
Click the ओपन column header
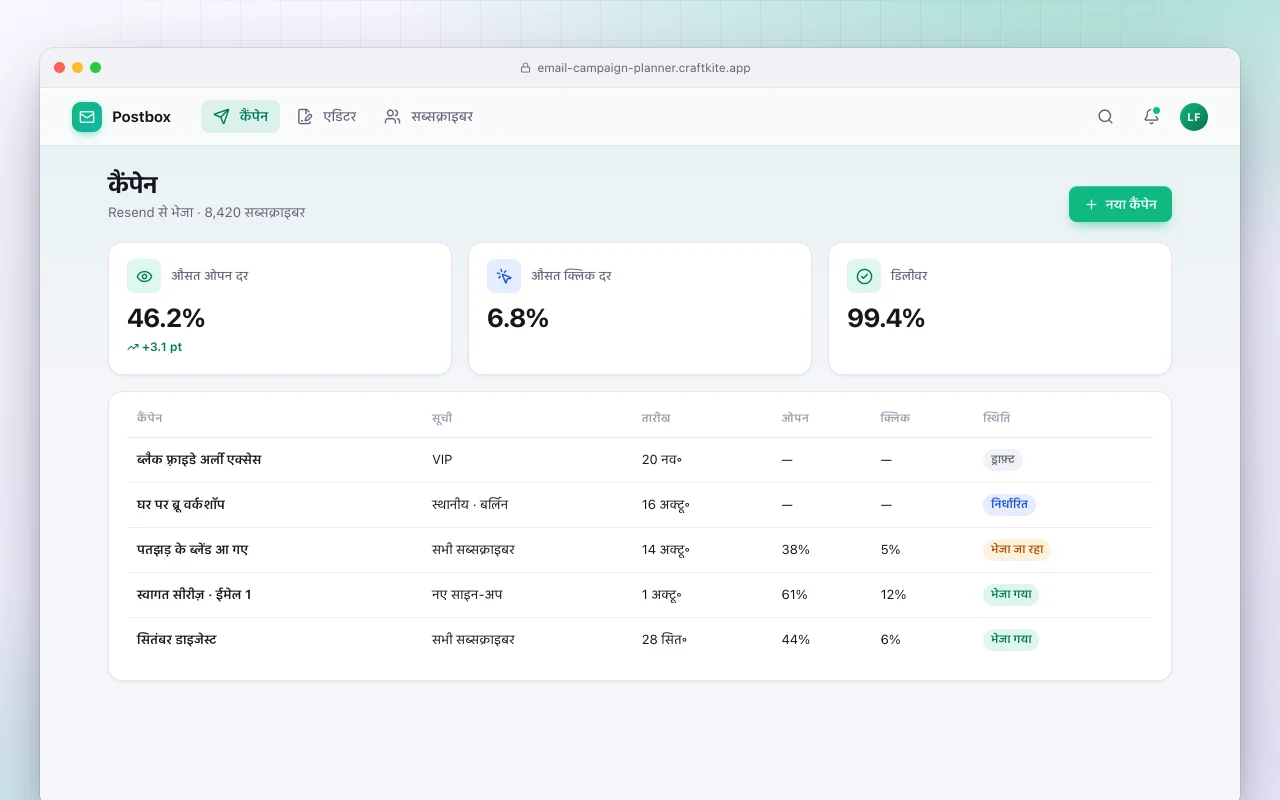pos(795,418)
